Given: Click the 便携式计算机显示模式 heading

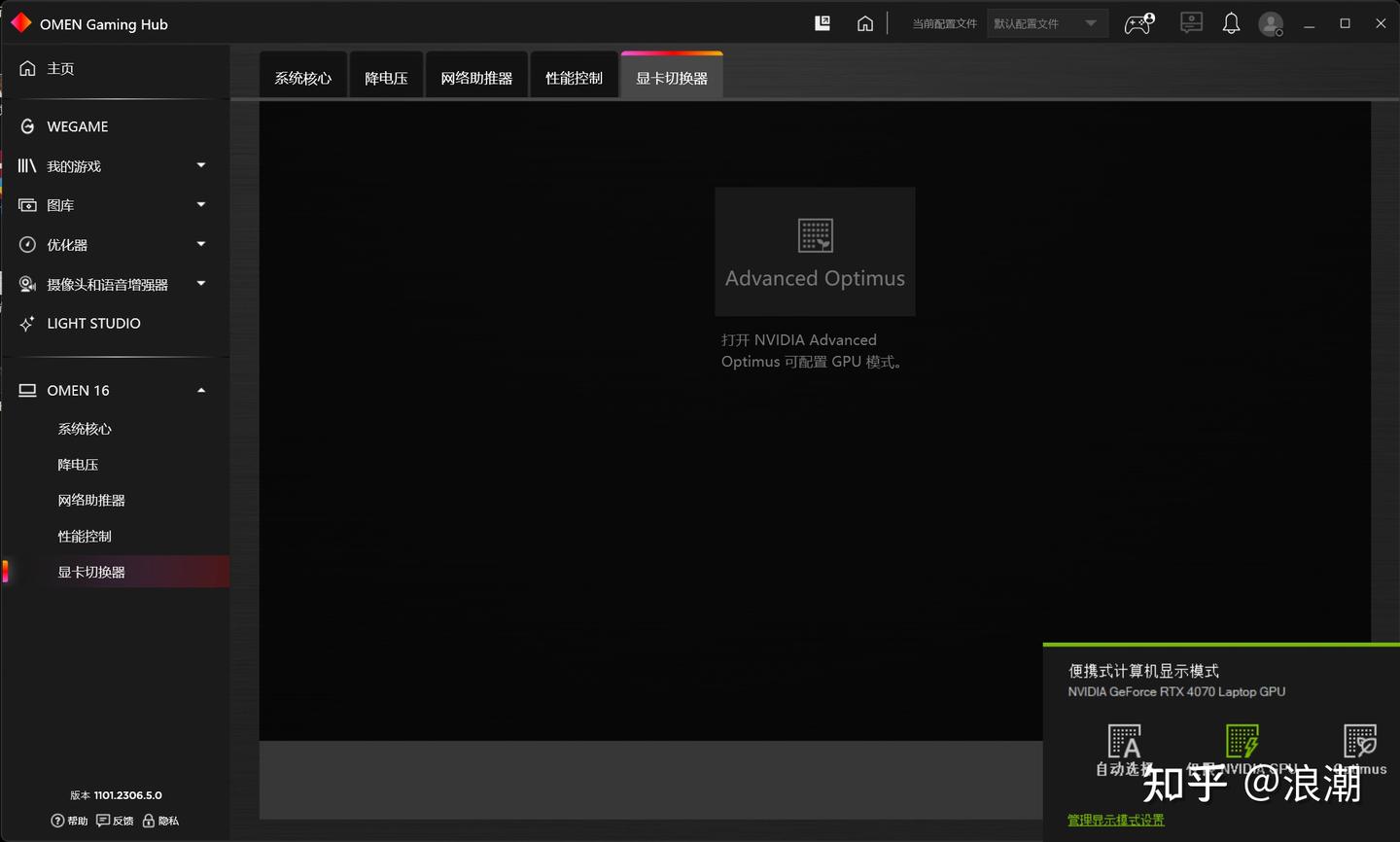Looking at the screenshot, I should pos(1143,671).
